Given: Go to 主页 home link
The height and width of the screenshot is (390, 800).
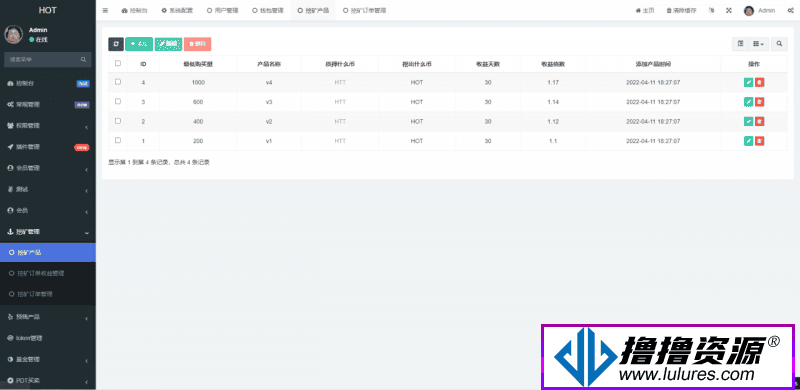Looking at the screenshot, I should point(645,10).
